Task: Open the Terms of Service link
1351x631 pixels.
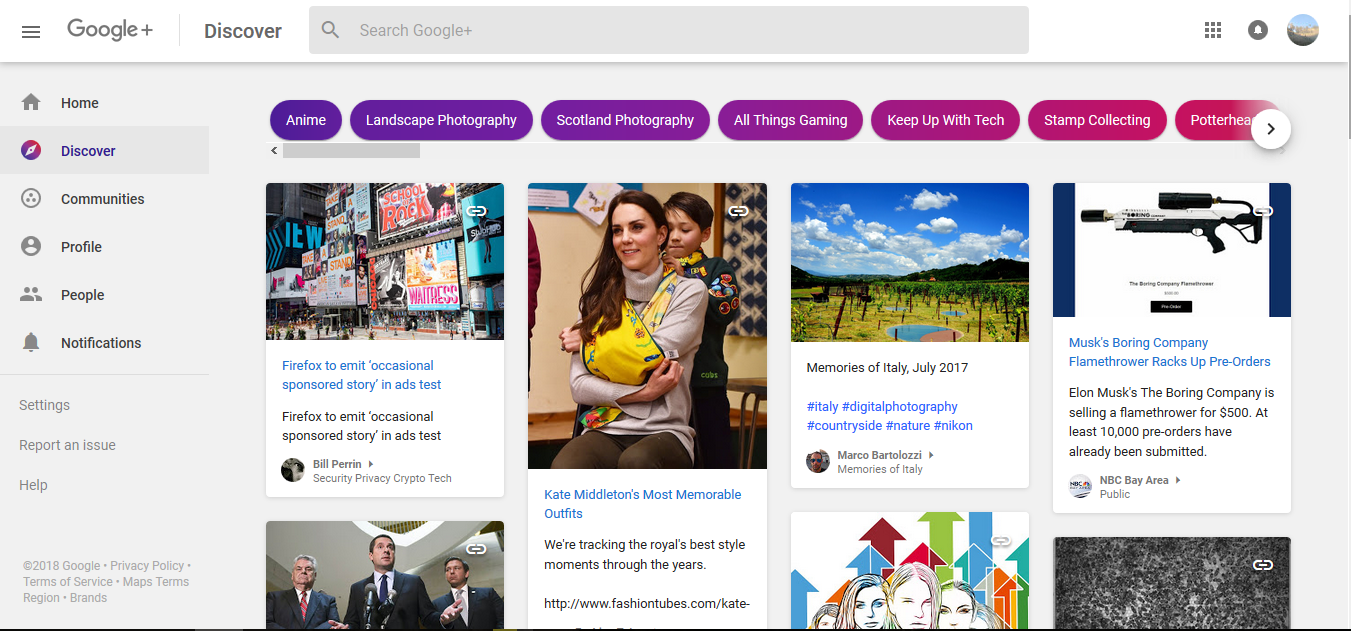Action: click(x=68, y=582)
